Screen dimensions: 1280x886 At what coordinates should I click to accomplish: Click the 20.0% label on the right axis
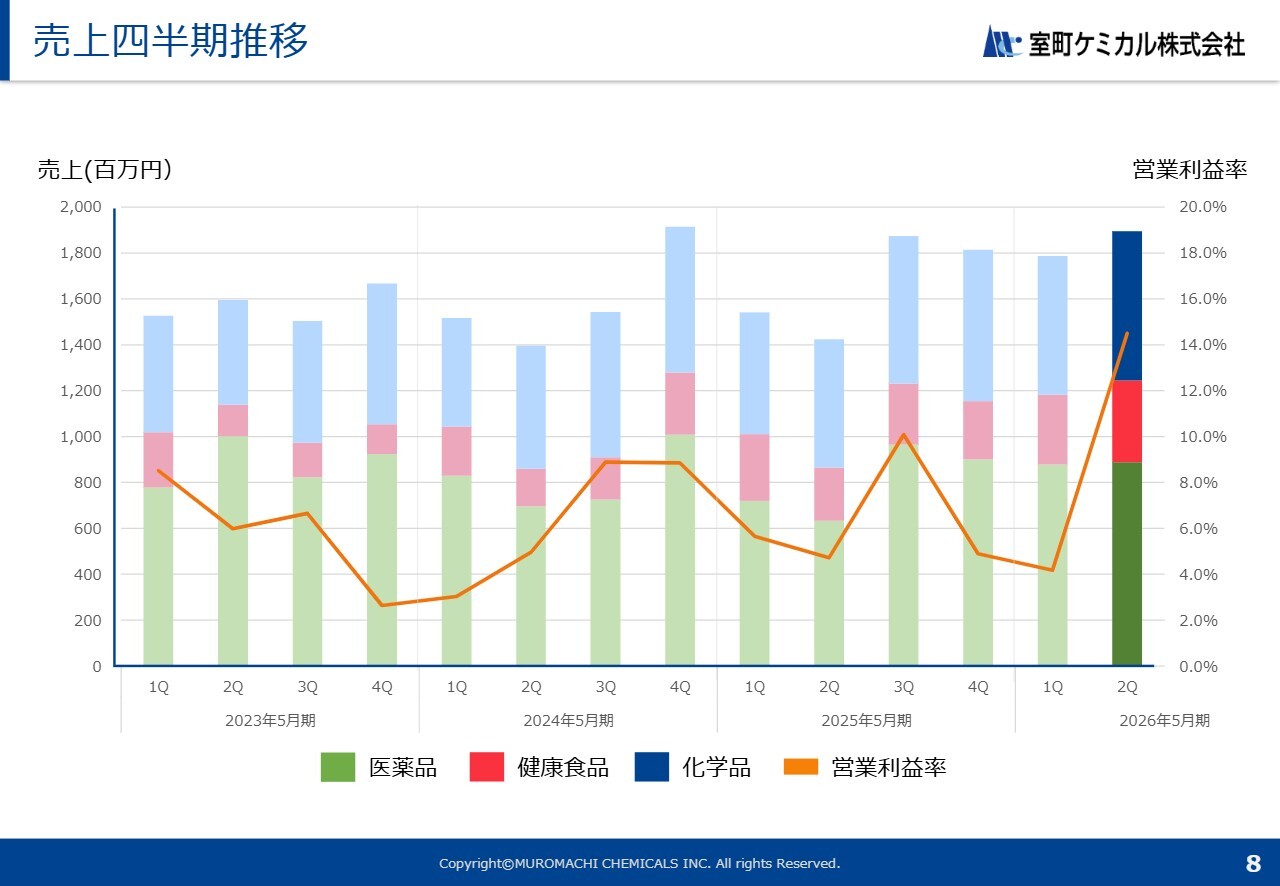coord(1202,207)
